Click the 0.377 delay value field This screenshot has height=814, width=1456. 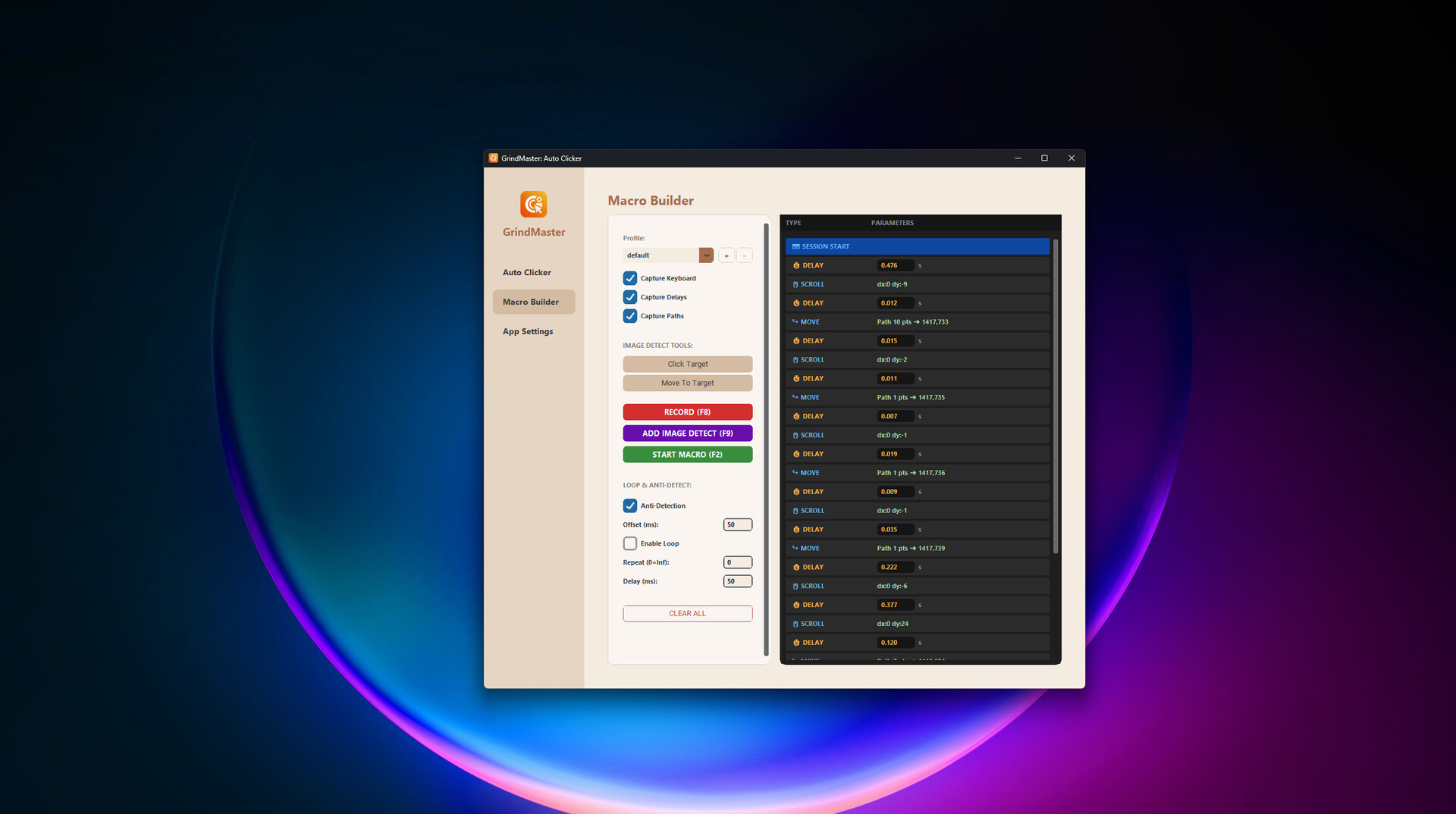click(x=896, y=605)
